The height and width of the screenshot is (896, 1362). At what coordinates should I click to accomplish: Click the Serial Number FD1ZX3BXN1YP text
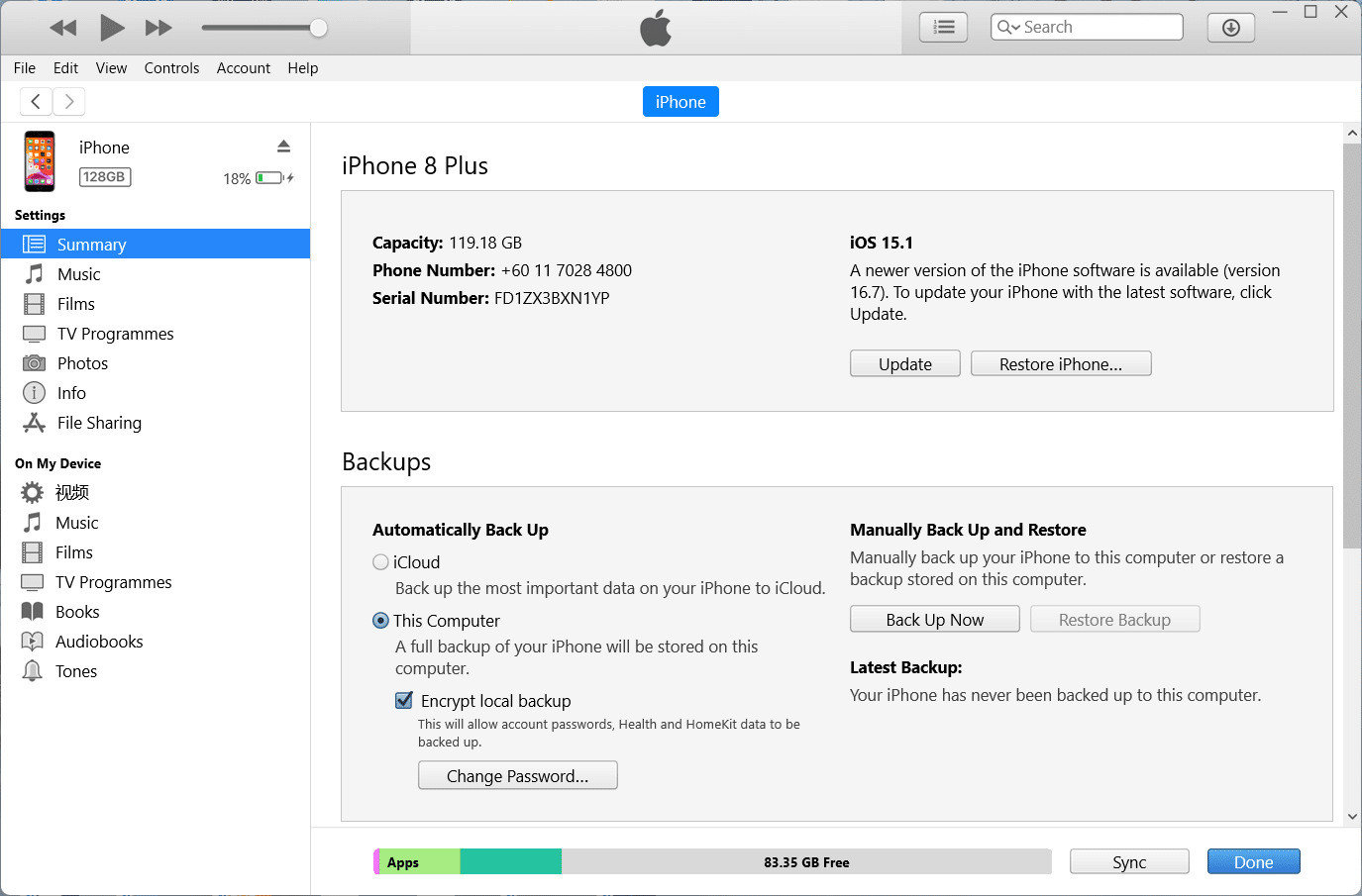[491, 298]
